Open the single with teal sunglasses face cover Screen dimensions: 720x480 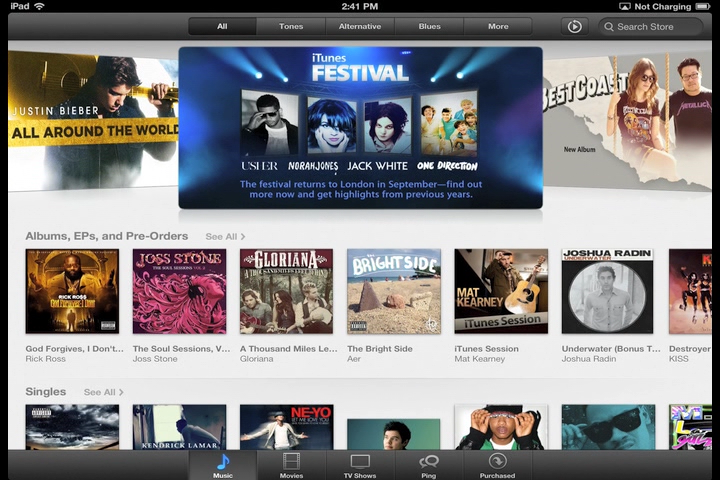point(608,427)
